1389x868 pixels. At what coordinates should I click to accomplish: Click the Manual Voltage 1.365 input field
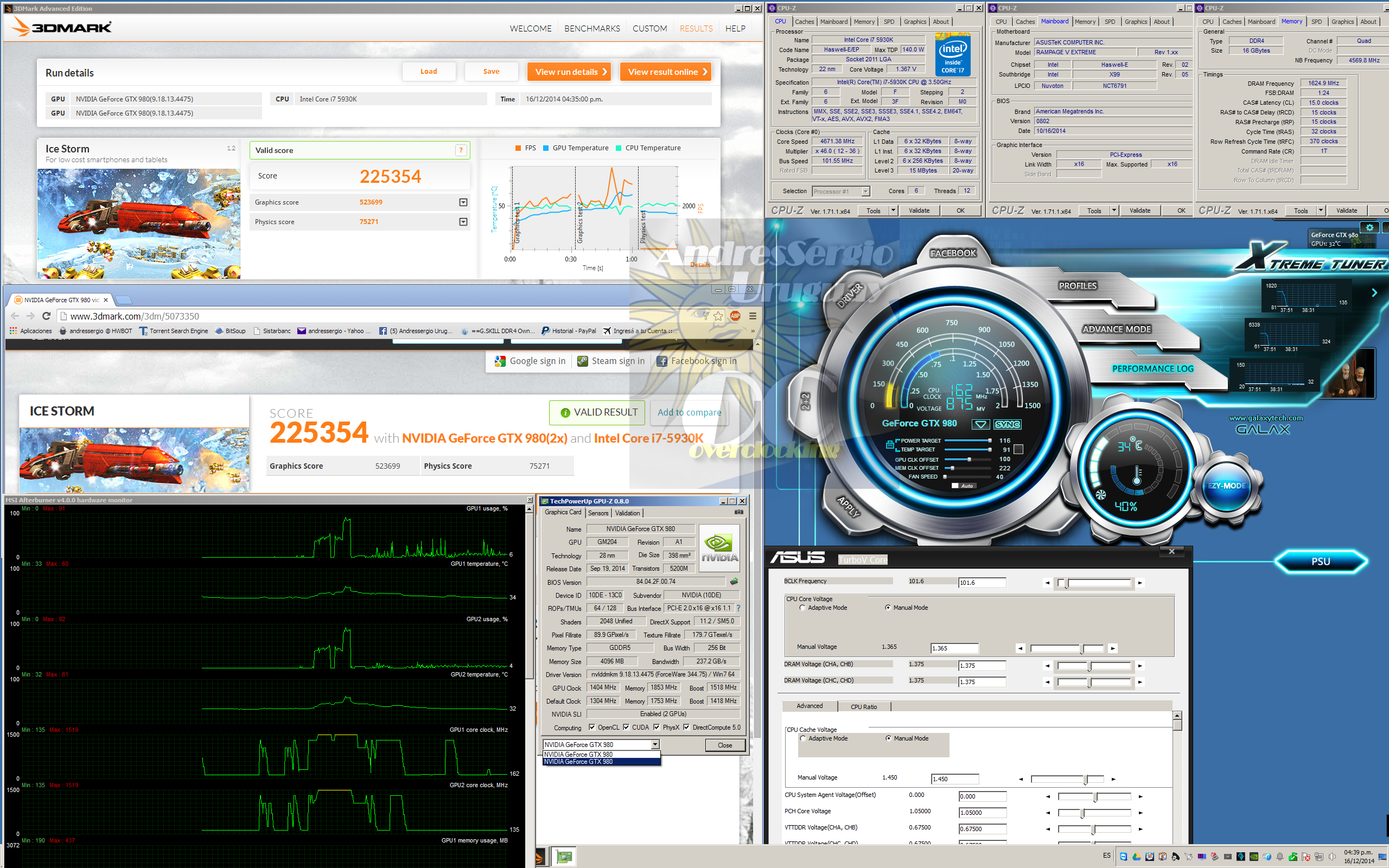[954, 648]
